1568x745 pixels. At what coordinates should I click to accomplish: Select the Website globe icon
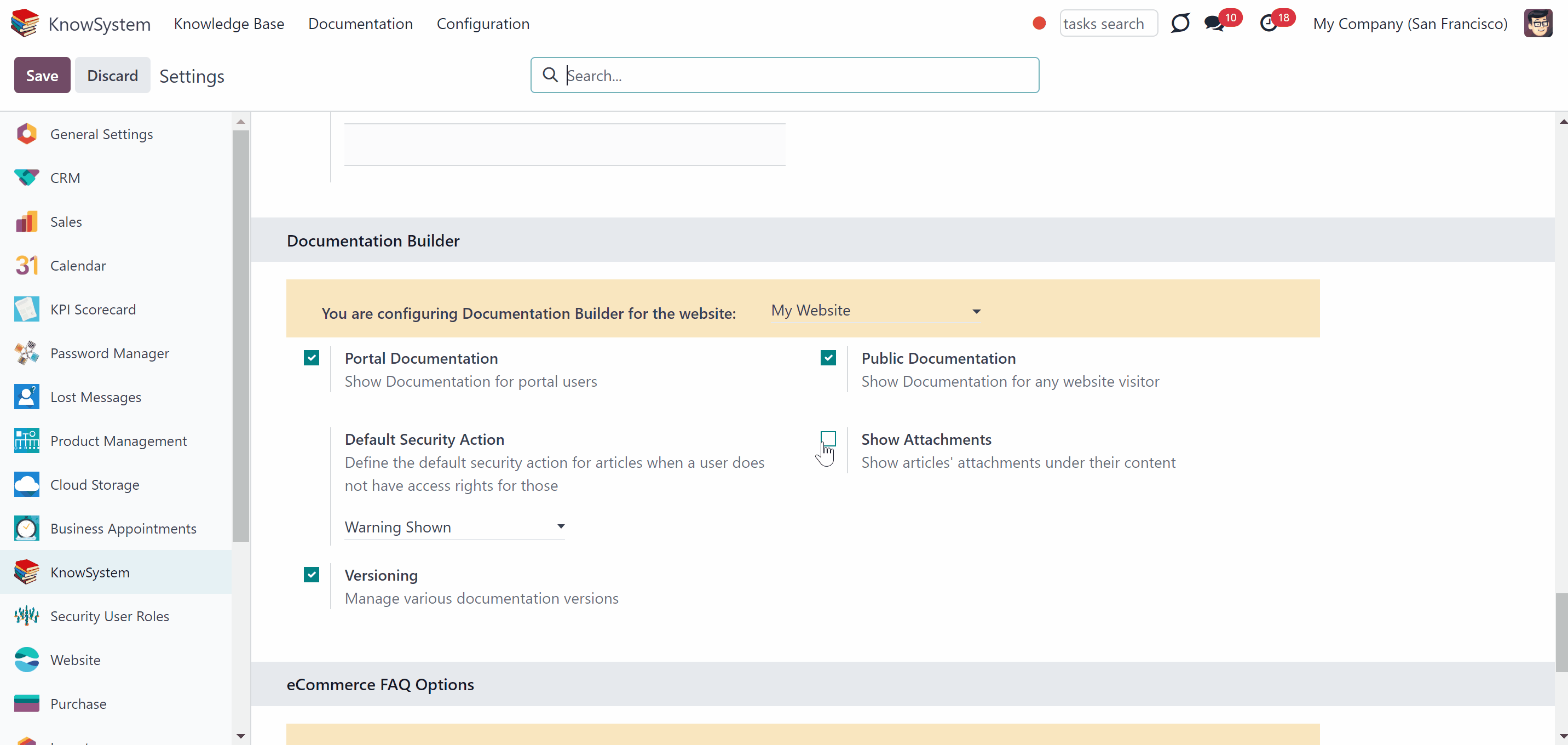coord(27,660)
